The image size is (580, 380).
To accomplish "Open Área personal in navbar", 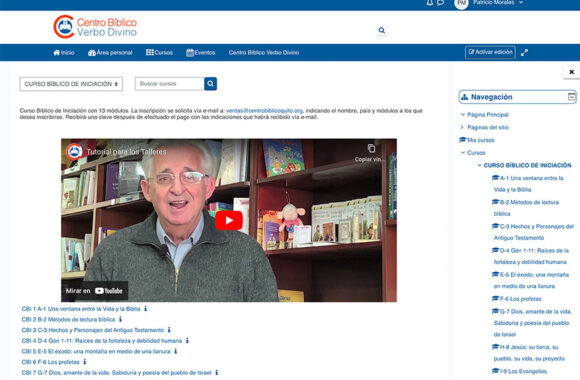I will [110, 53].
